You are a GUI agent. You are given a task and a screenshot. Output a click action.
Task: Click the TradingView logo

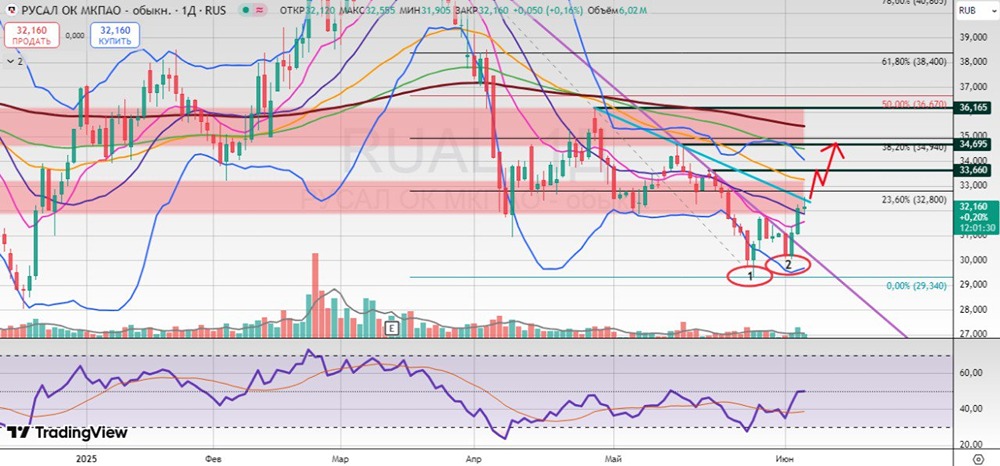tap(66, 433)
